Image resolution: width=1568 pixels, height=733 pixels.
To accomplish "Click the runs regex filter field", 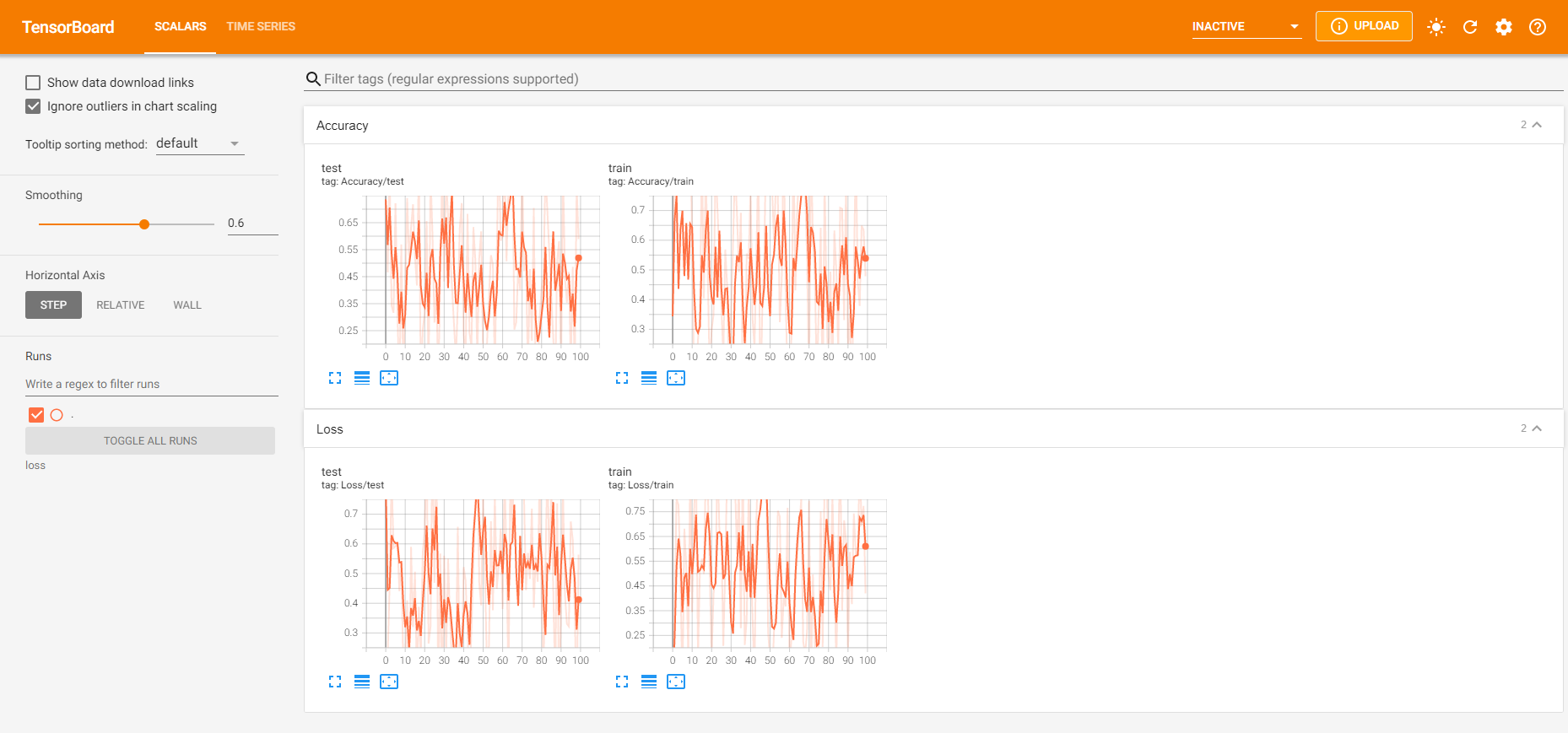I will click(x=152, y=385).
